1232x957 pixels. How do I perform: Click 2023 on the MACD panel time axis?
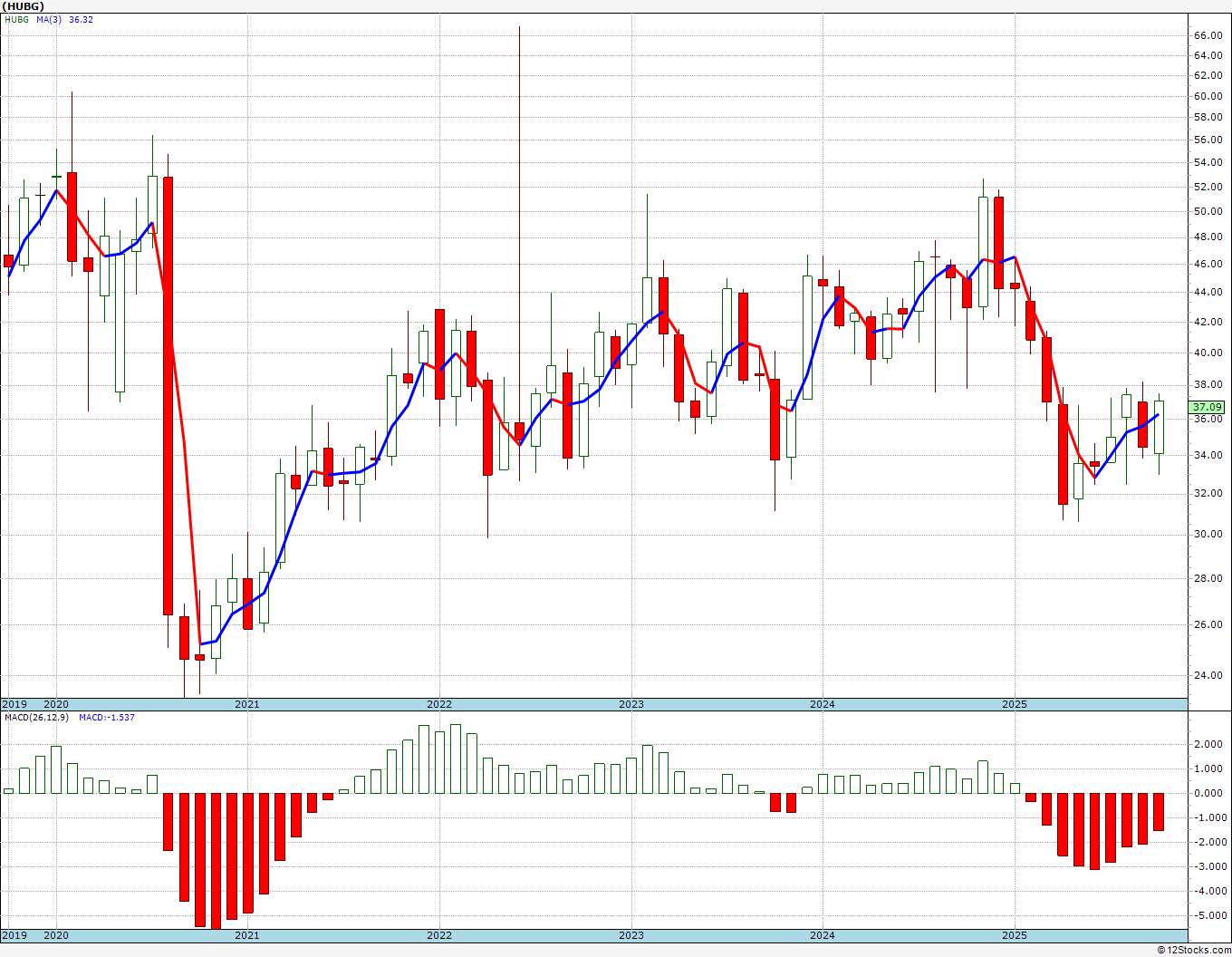(x=631, y=935)
